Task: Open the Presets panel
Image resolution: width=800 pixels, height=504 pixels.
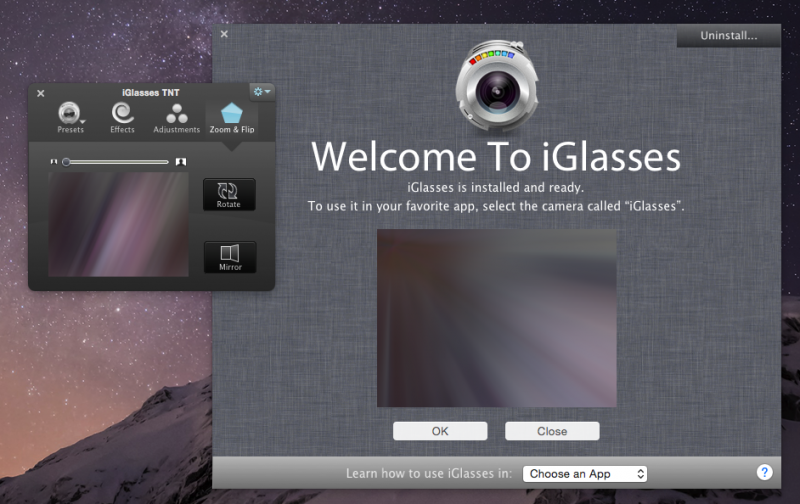Action: (x=70, y=117)
